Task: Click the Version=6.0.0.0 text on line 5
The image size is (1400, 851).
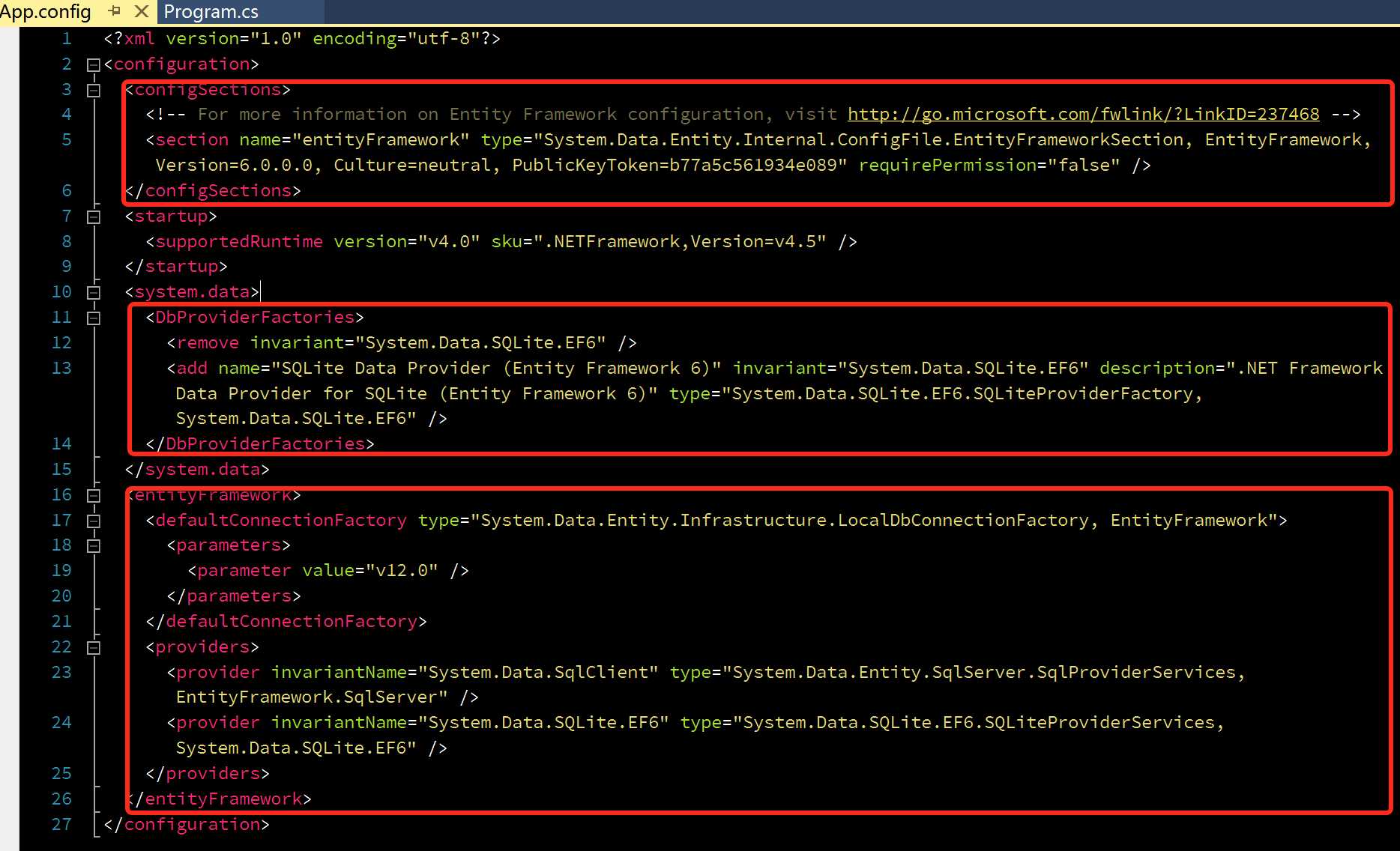Action: click(234, 165)
